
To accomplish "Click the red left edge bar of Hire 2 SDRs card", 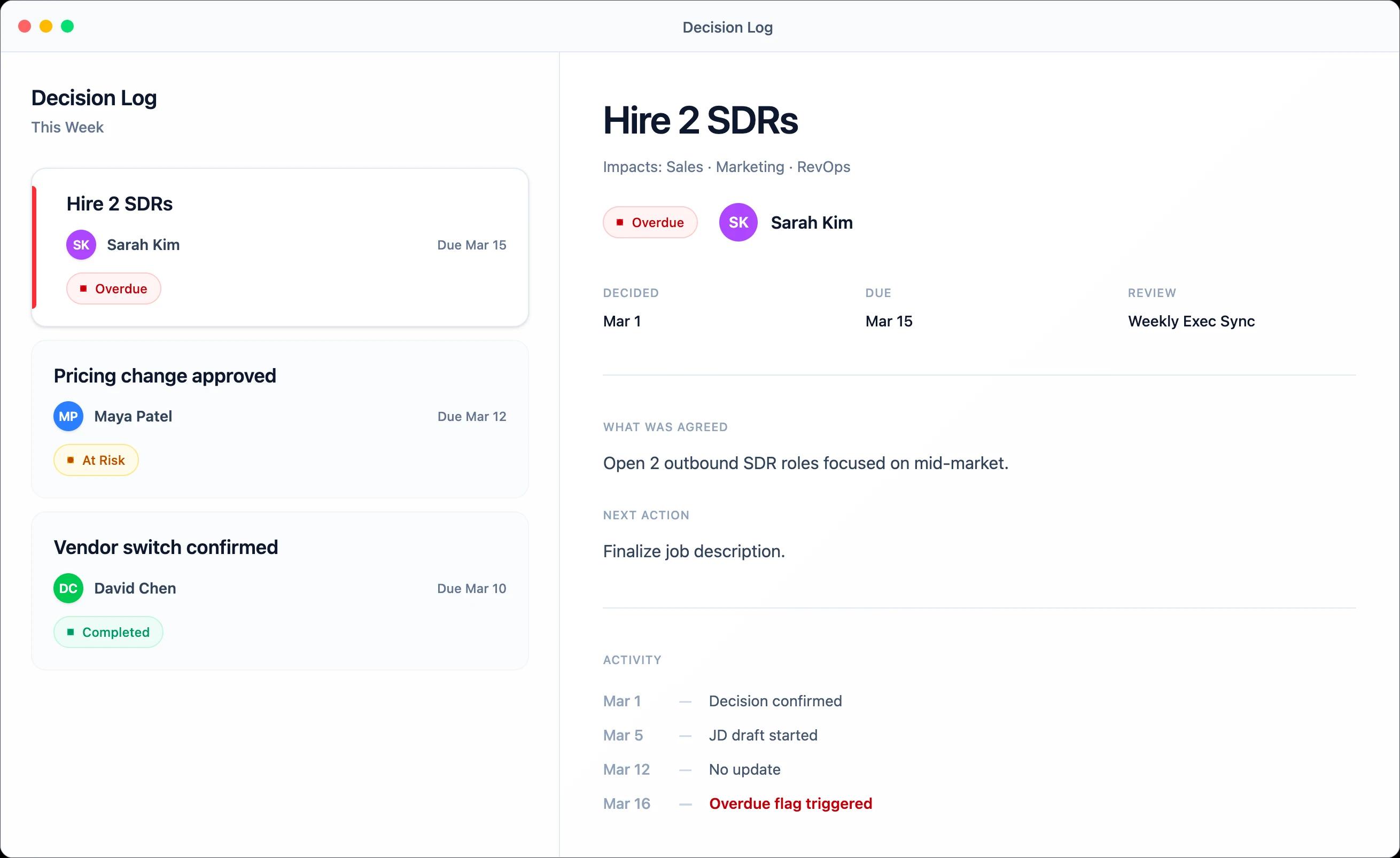I will (x=34, y=247).
